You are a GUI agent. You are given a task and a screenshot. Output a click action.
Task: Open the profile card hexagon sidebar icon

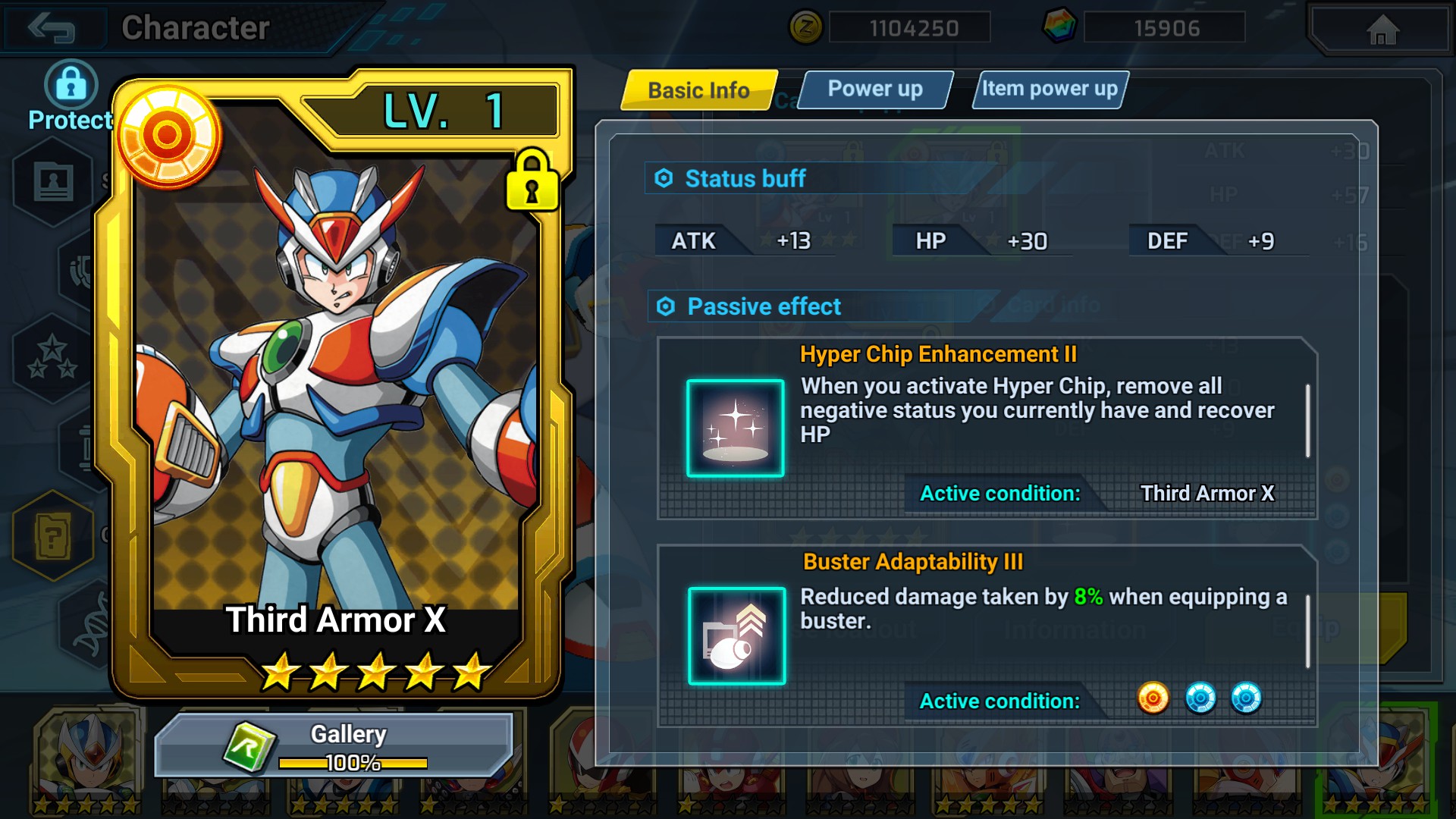(x=53, y=182)
